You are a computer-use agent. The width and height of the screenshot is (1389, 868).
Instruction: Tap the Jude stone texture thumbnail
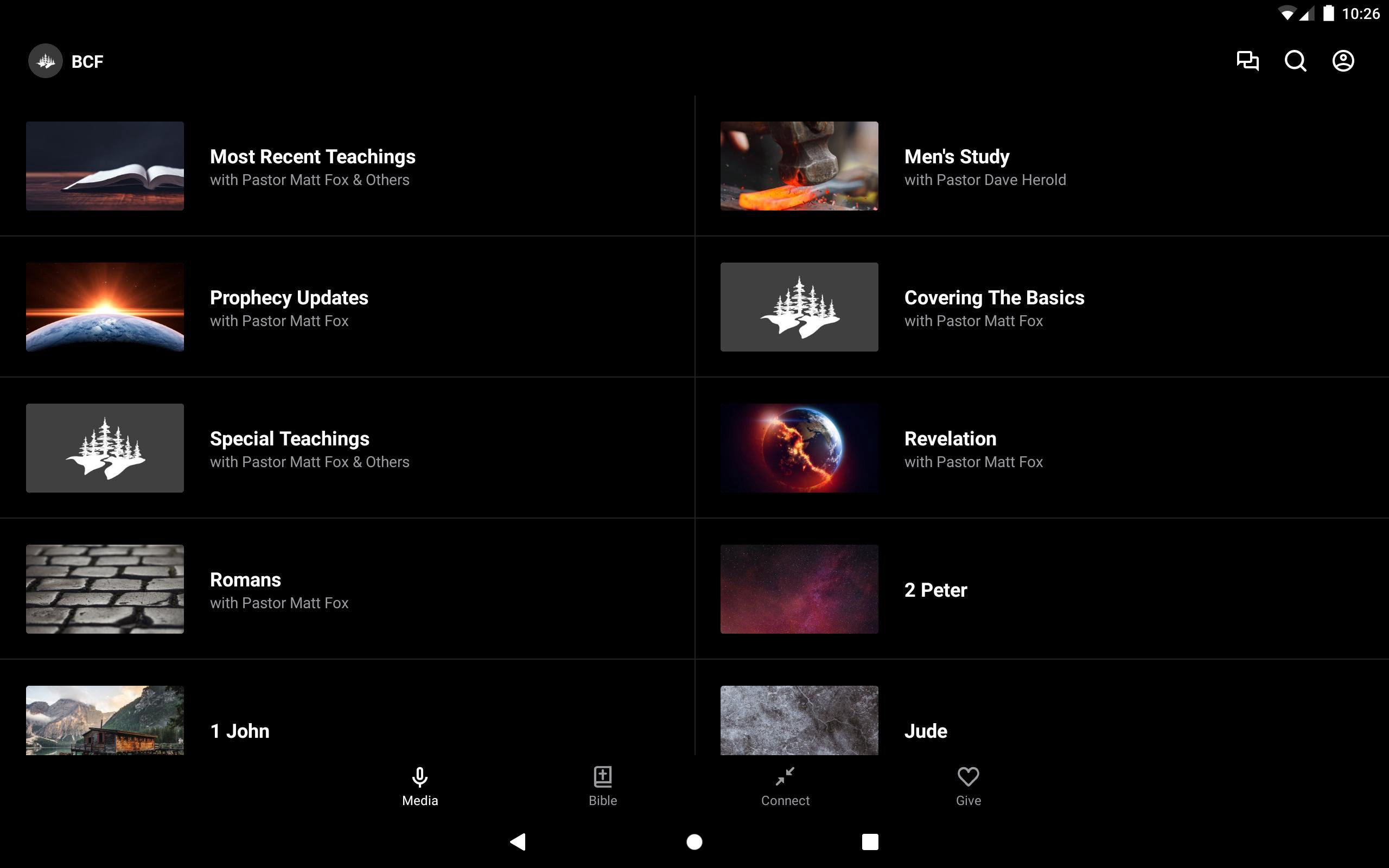799,720
